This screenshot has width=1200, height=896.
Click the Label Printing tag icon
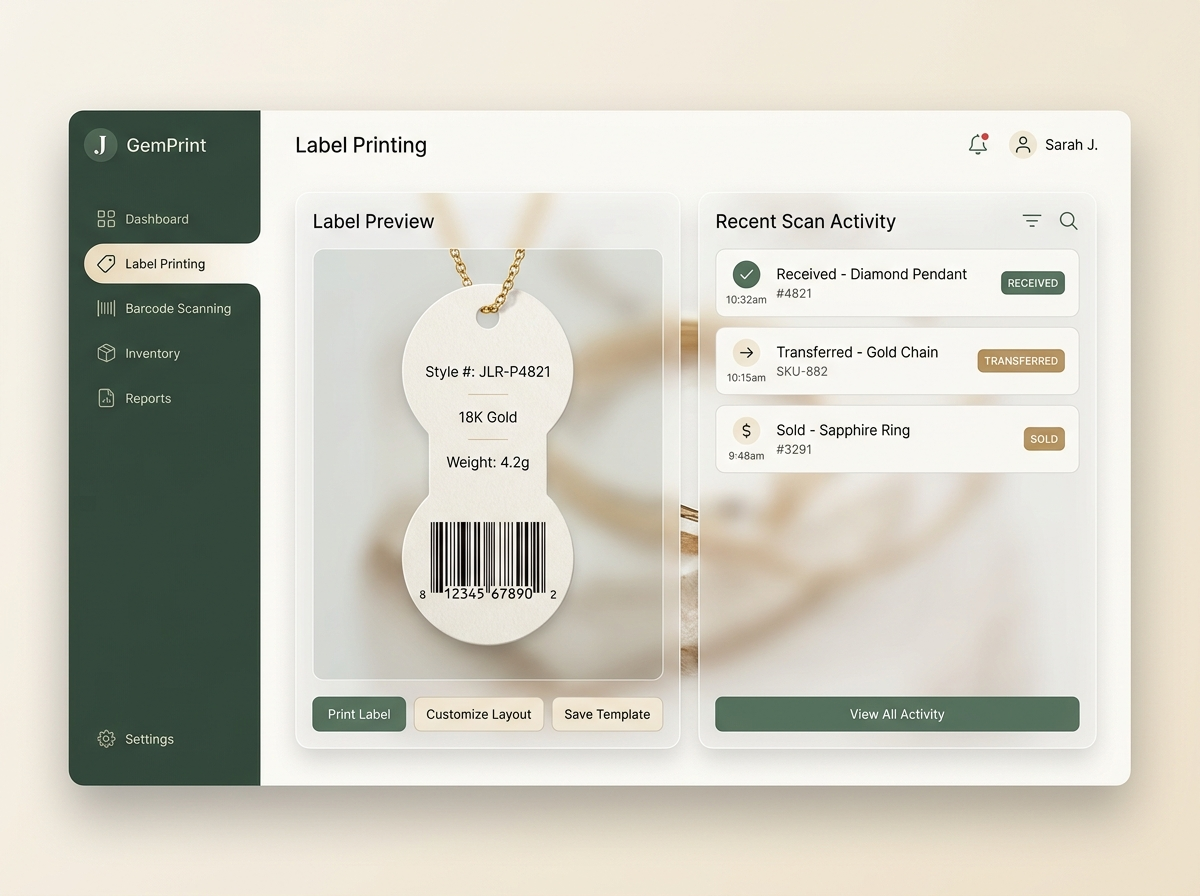click(106, 264)
